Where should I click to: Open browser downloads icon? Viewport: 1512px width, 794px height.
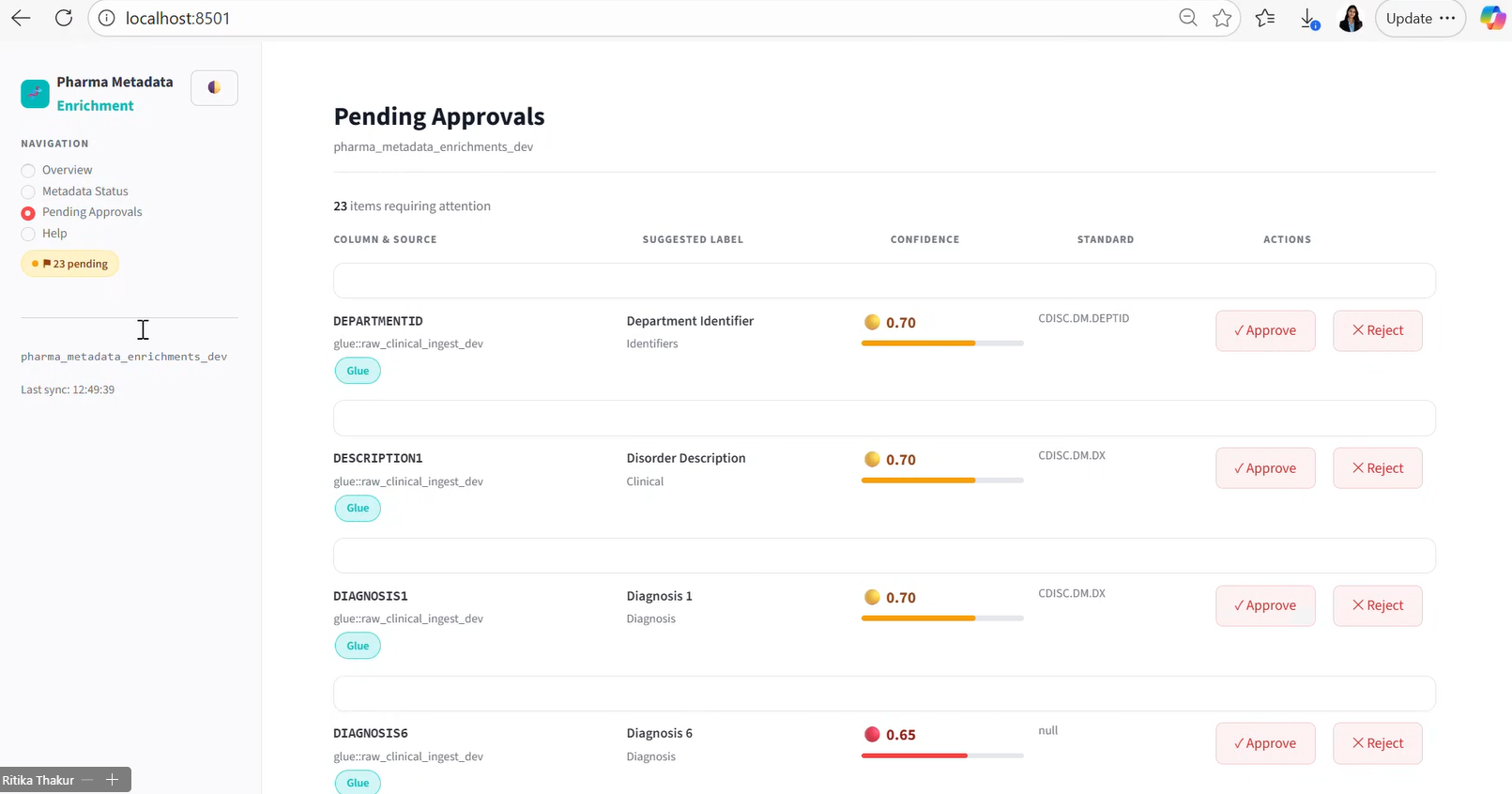(x=1309, y=18)
